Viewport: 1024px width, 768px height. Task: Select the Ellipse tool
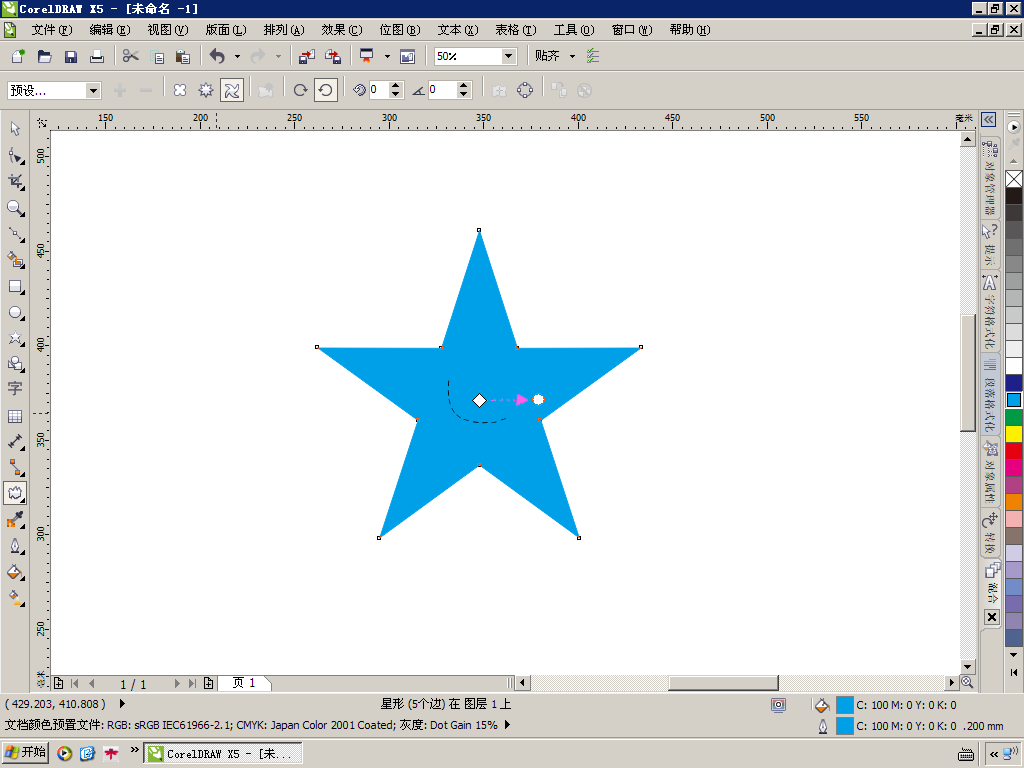coord(15,313)
